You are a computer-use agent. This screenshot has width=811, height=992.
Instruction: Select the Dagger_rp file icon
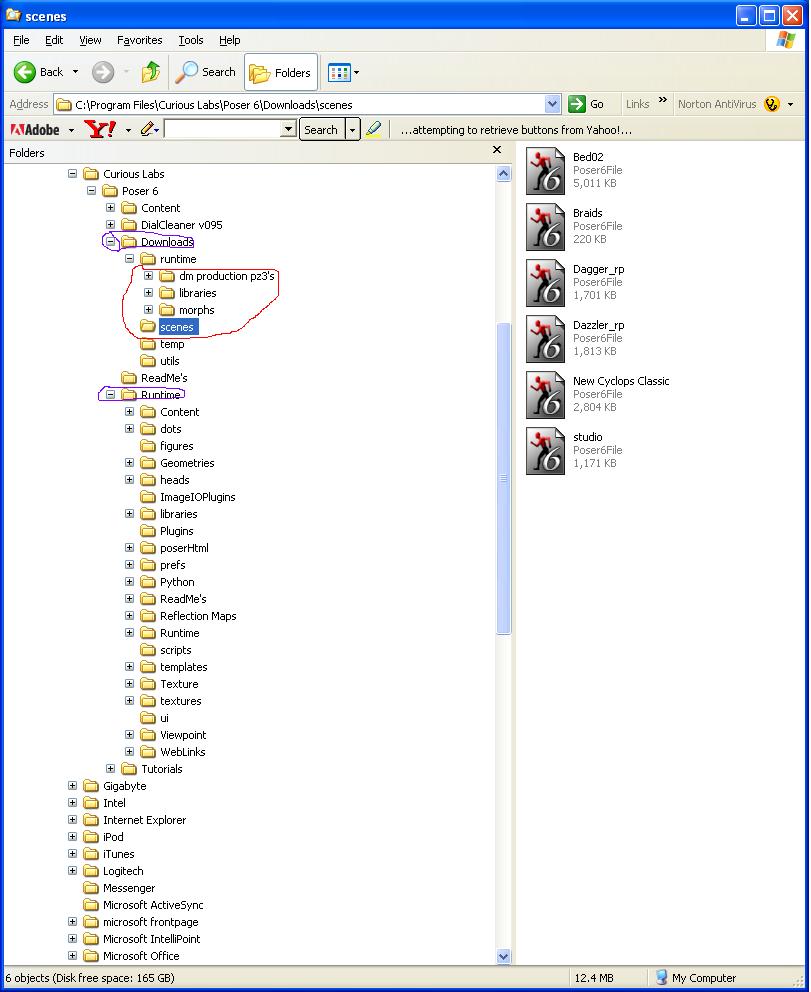click(545, 283)
